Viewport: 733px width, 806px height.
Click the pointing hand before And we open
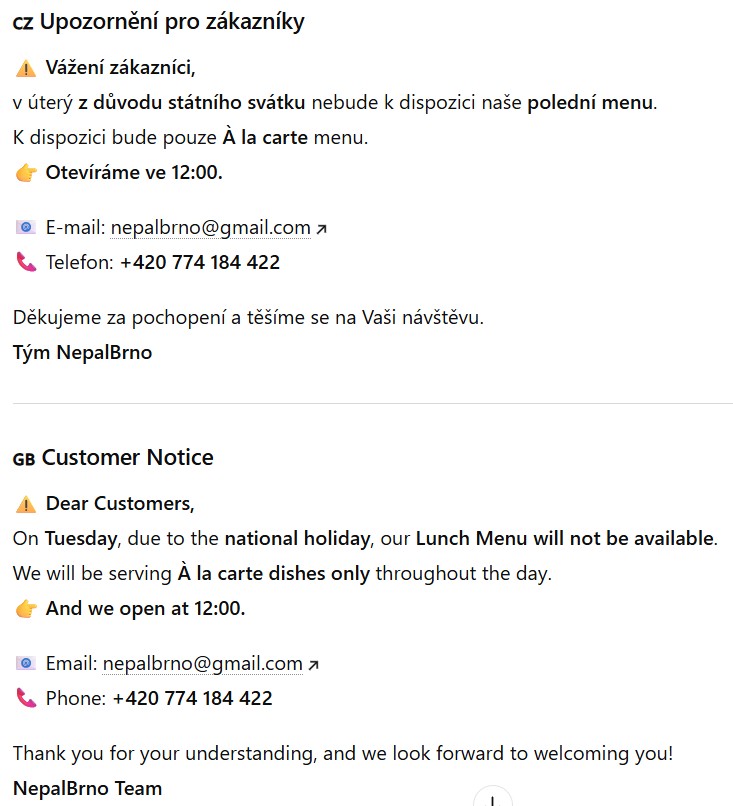[x=26, y=609]
